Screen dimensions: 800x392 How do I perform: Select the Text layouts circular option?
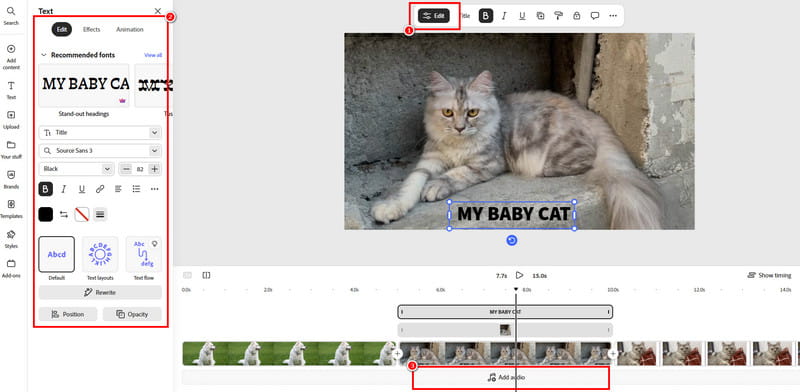click(100, 254)
